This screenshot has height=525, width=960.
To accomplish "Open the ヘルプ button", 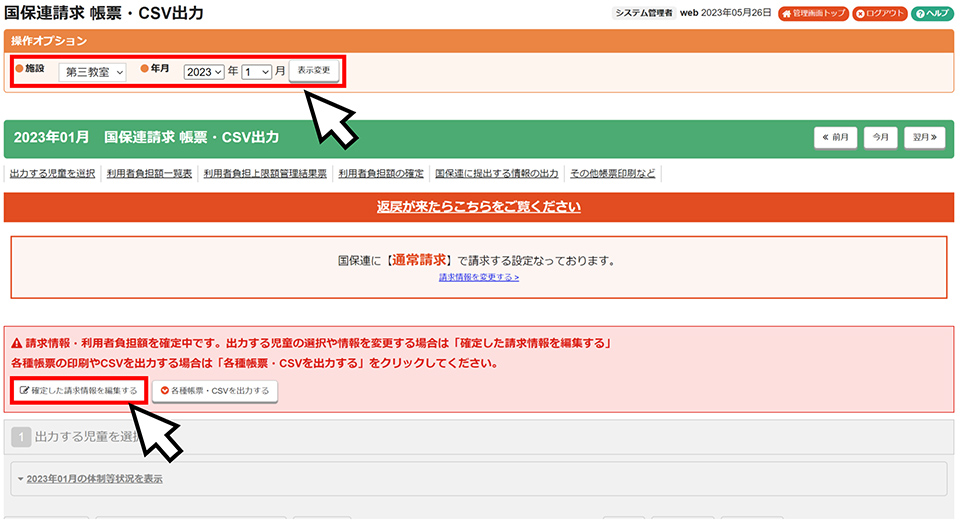I will [x=932, y=13].
